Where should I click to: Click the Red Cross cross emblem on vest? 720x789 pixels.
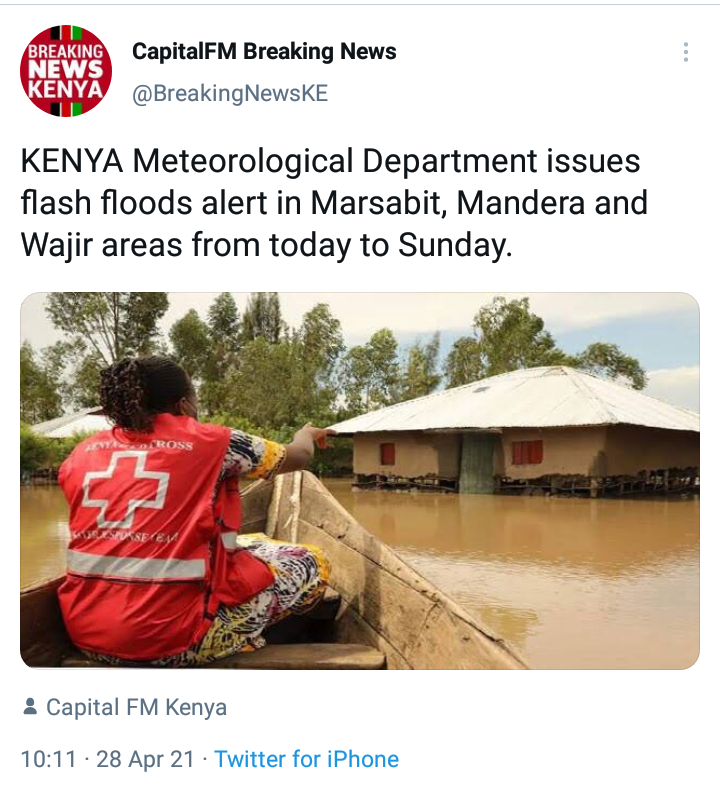(125, 489)
